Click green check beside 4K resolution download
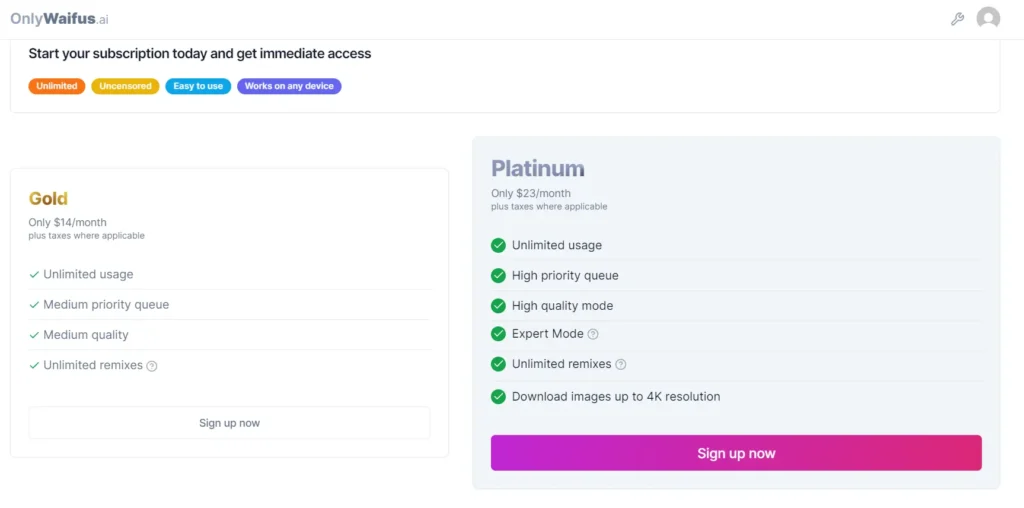 [498, 397]
